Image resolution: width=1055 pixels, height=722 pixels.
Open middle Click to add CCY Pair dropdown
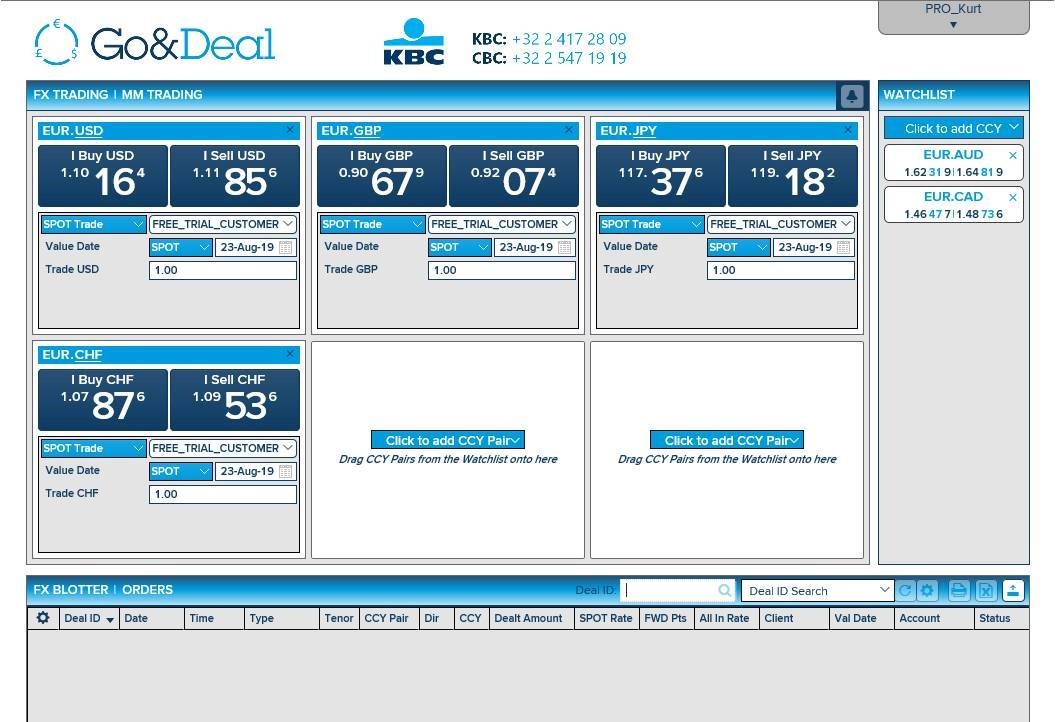(448, 440)
